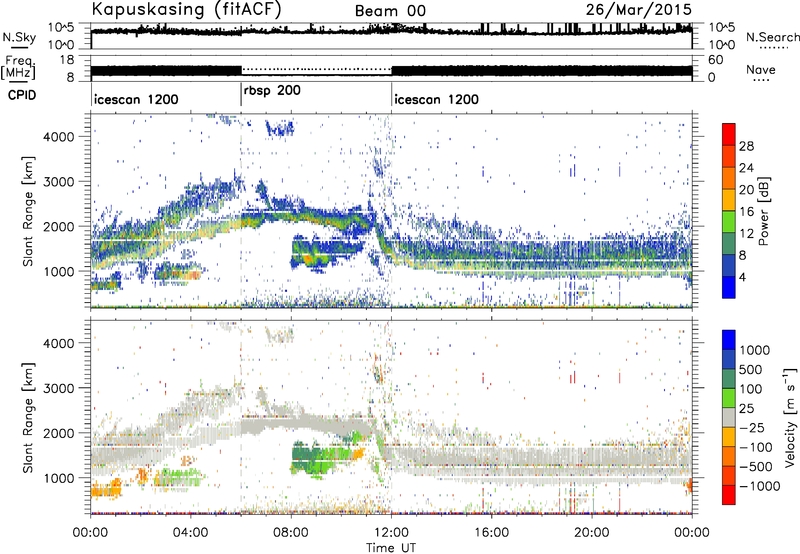
Task: Pick the blue top segment of Velocity color bar
Action: click(729, 340)
